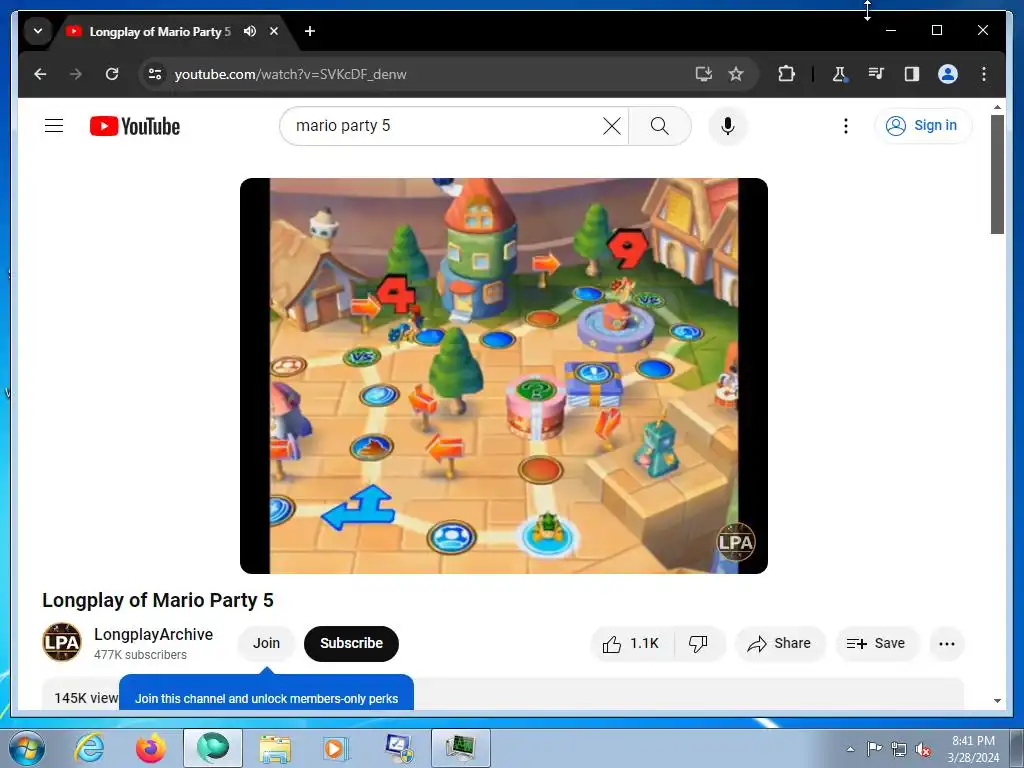Open Chrome Labs flask icon
This screenshot has width=1024, height=768.
[839, 74]
